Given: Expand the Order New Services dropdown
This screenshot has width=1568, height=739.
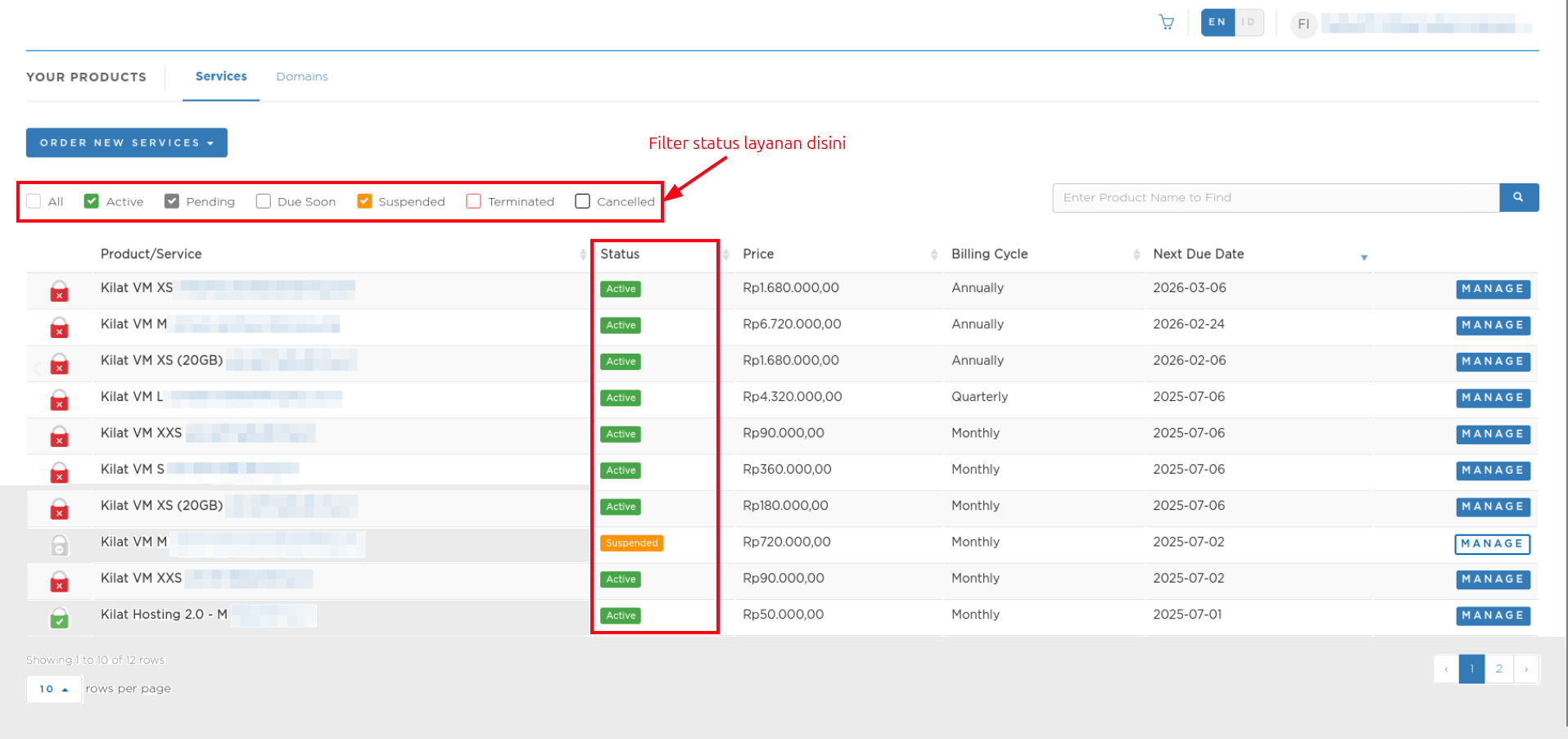Looking at the screenshot, I should click(x=127, y=142).
